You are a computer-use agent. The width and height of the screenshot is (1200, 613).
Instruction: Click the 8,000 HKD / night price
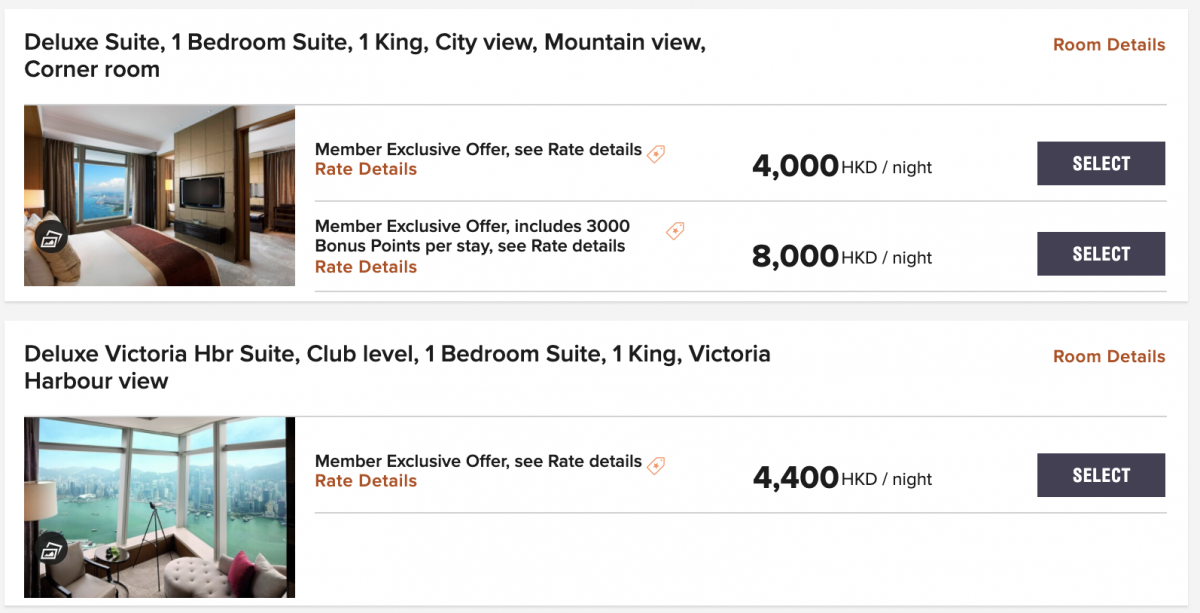(842, 257)
